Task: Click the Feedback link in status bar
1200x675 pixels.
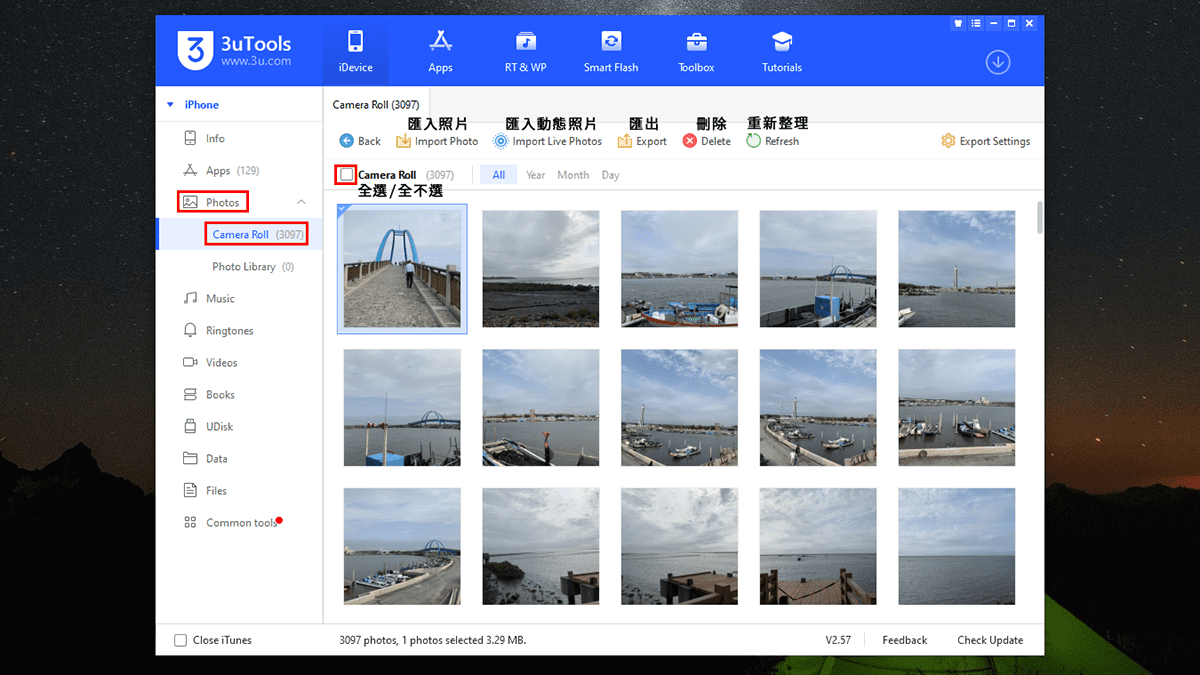Action: [x=904, y=640]
